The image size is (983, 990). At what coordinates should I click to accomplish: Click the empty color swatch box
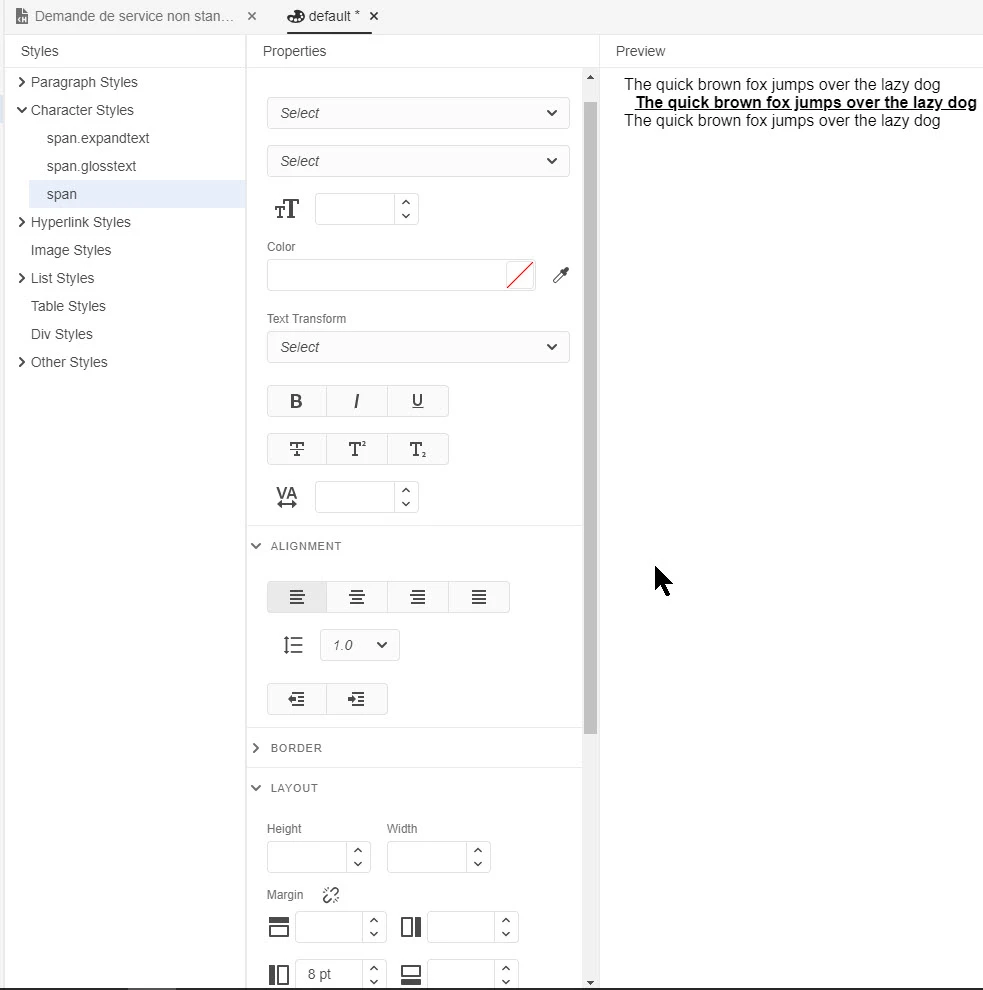tap(520, 275)
